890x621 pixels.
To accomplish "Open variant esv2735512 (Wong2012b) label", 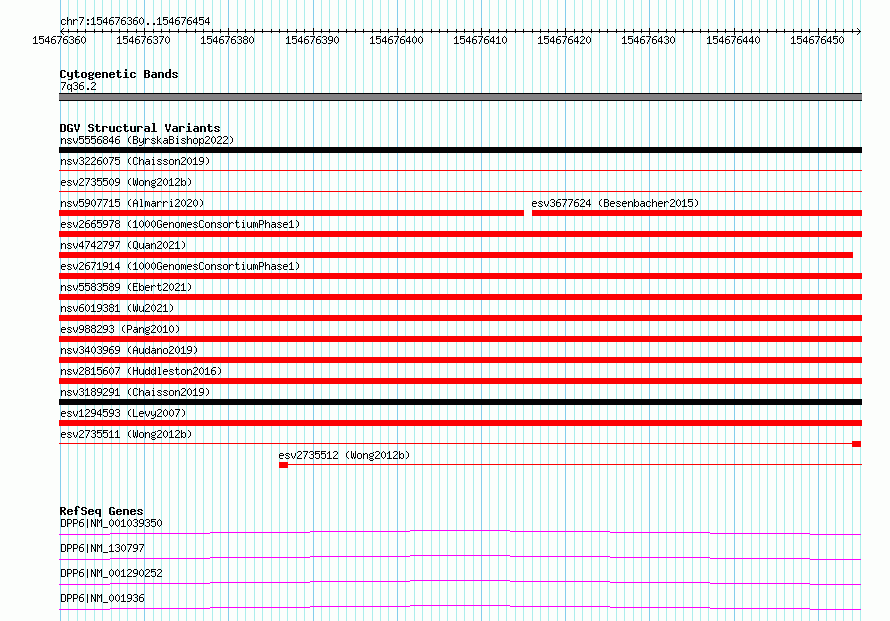I will pyautogui.click(x=344, y=455).
